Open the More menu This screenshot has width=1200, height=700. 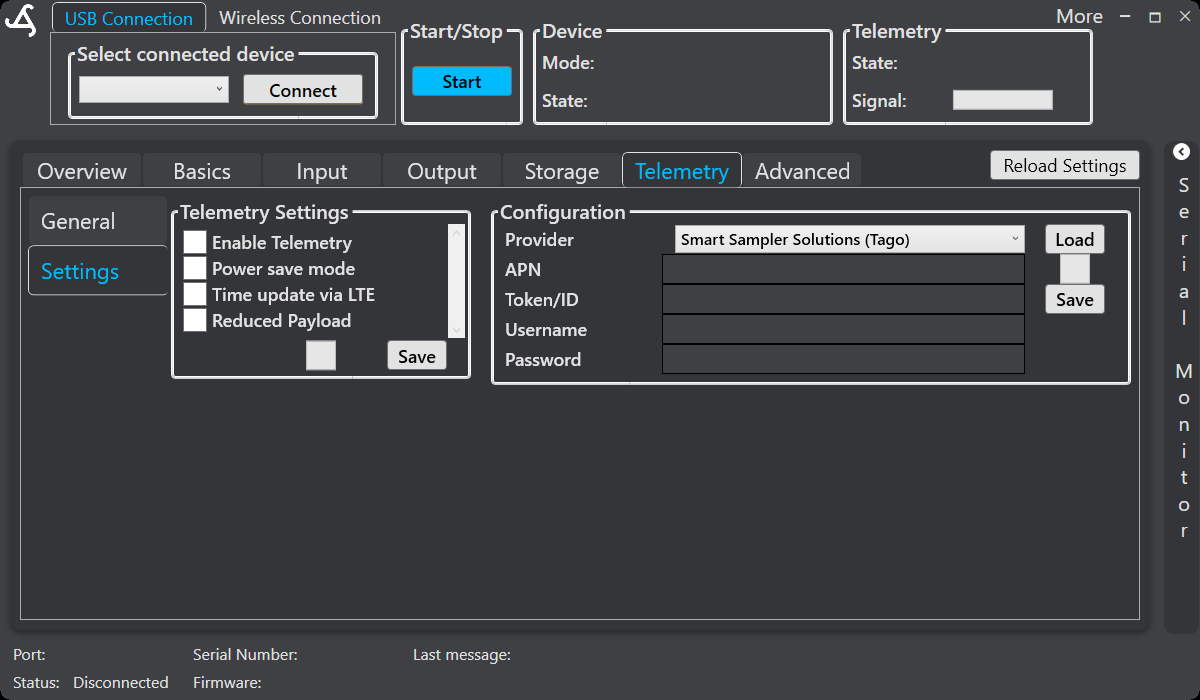(x=1079, y=16)
